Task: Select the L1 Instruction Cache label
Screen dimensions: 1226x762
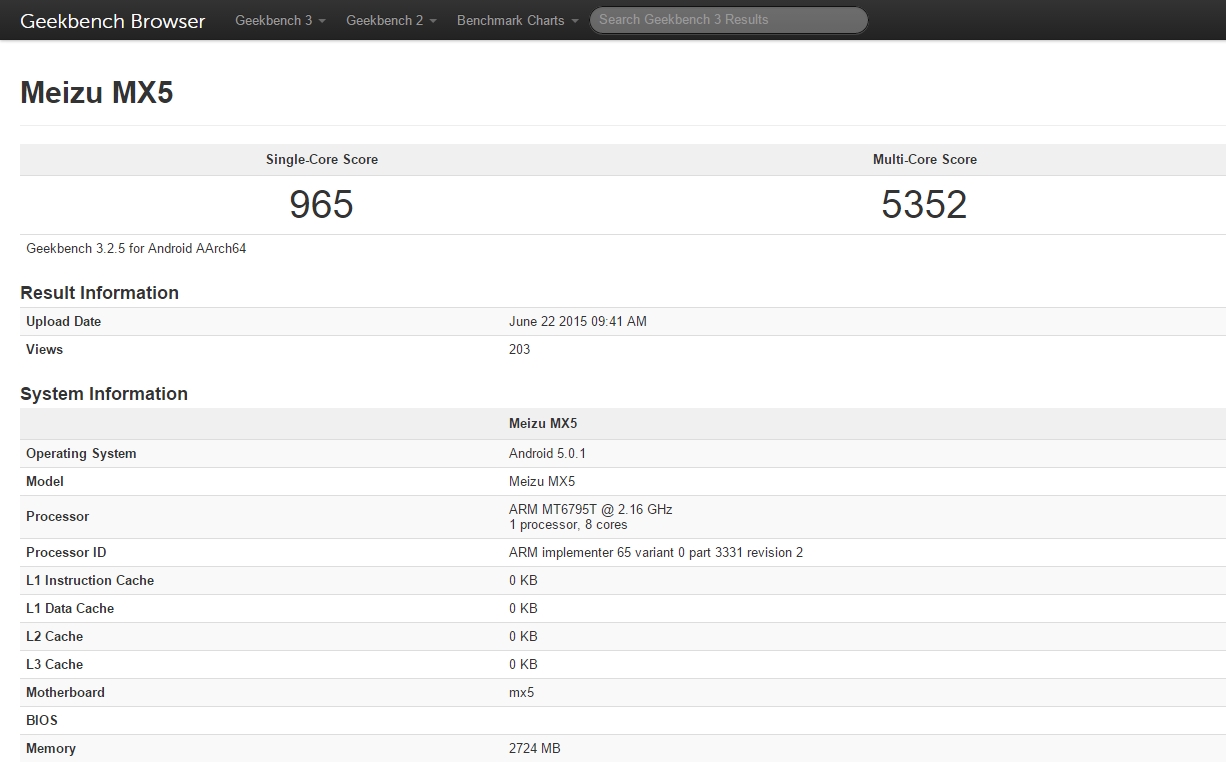Action: (90, 580)
